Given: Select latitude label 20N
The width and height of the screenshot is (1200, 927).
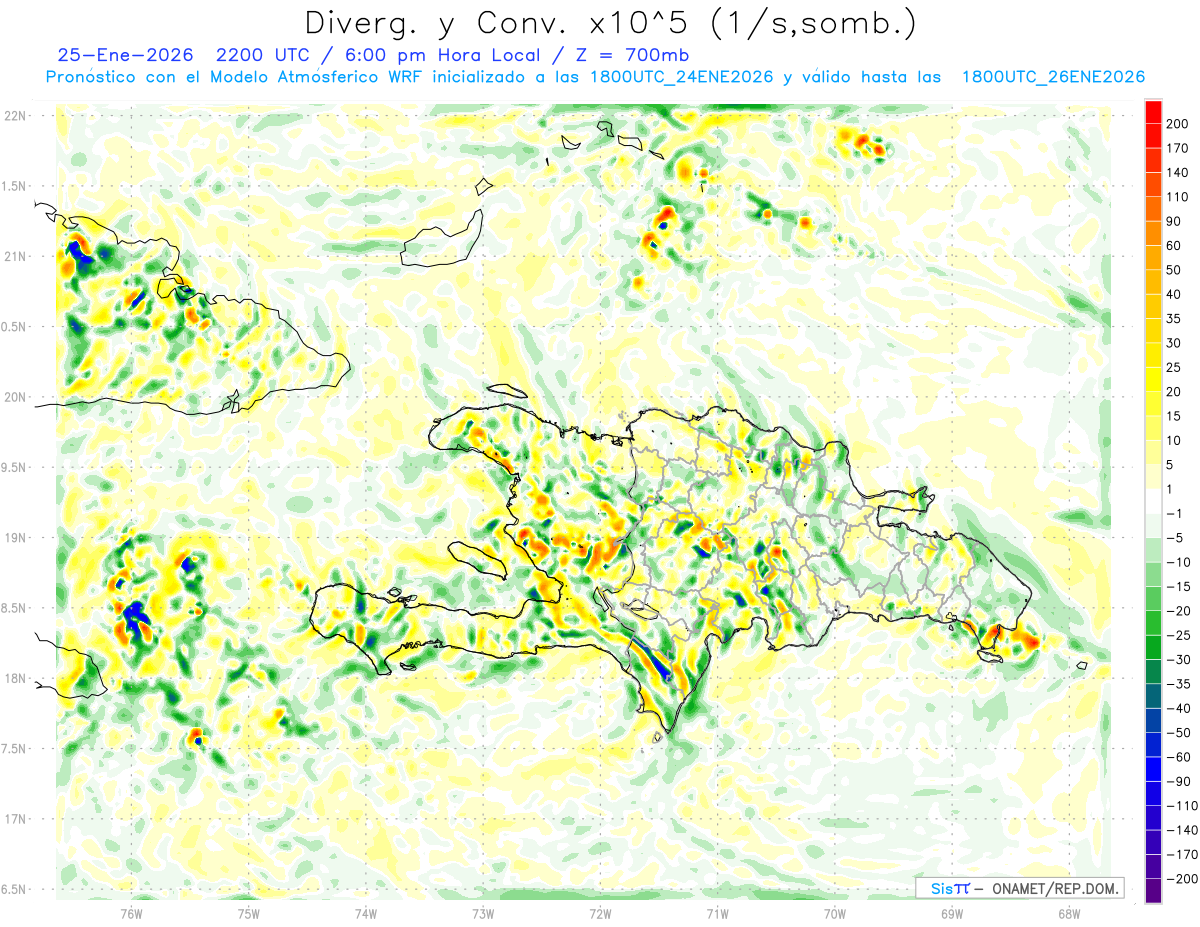Looking at the screenshot, I should click(x=15, y=397).
